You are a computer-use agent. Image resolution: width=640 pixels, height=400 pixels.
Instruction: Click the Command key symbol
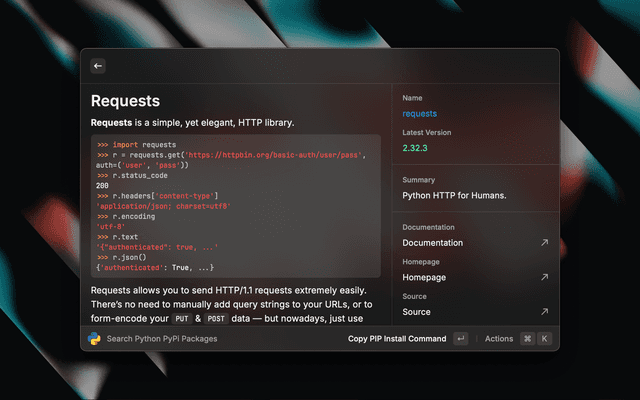(527, 339)
